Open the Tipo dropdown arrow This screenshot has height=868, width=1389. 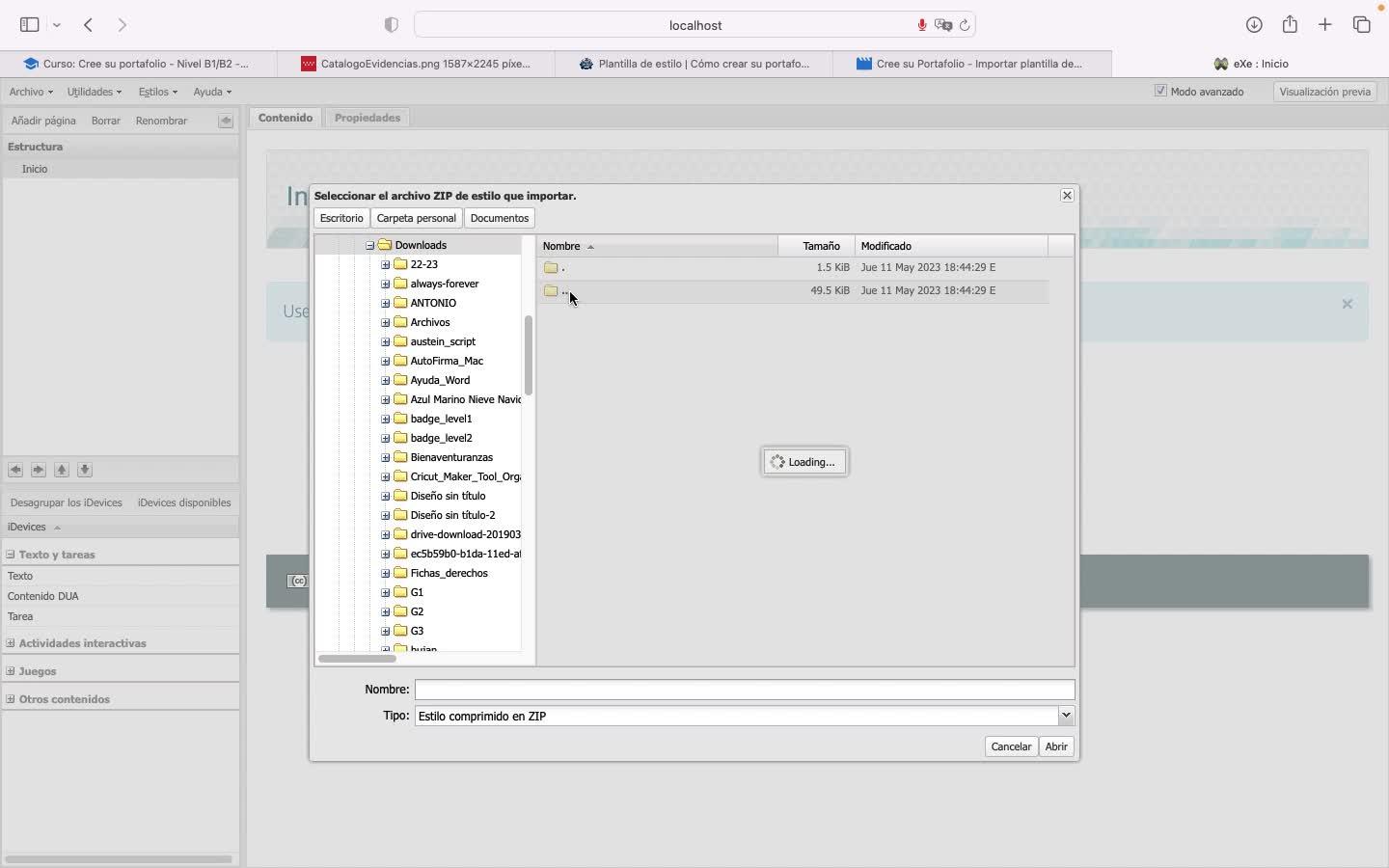1066,716
